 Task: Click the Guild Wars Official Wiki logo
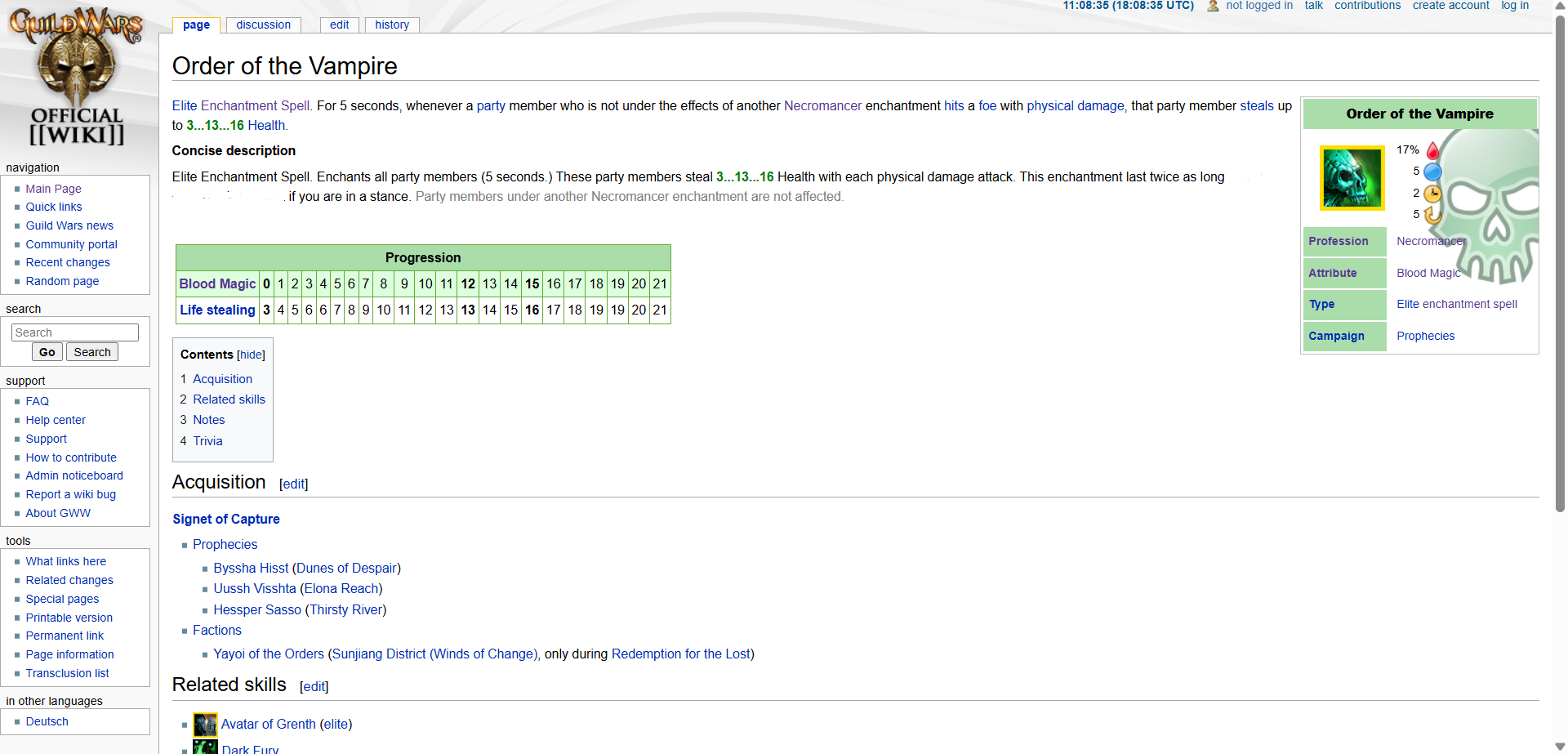point(76,76)
